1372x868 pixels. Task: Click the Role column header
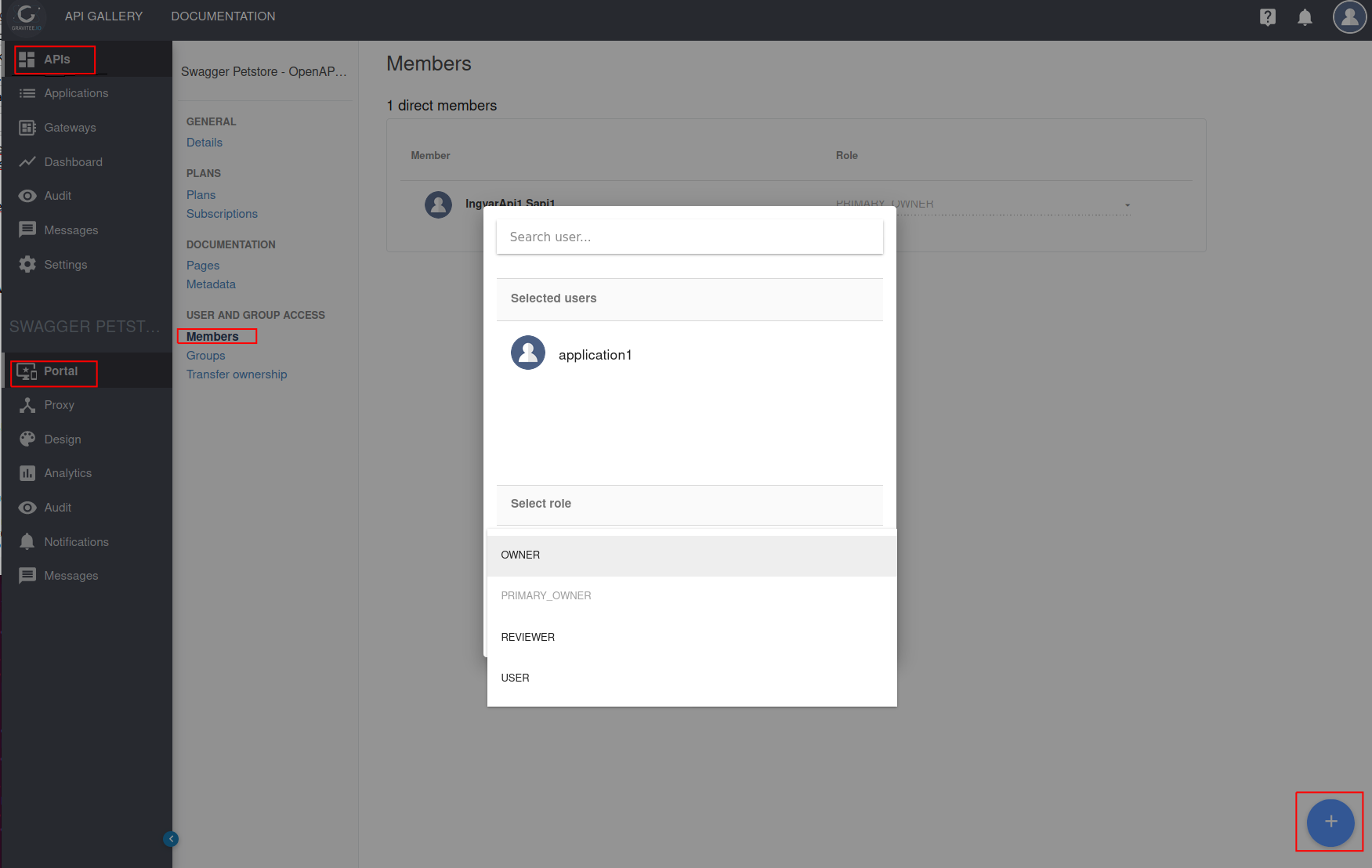(x=847, y=156)
